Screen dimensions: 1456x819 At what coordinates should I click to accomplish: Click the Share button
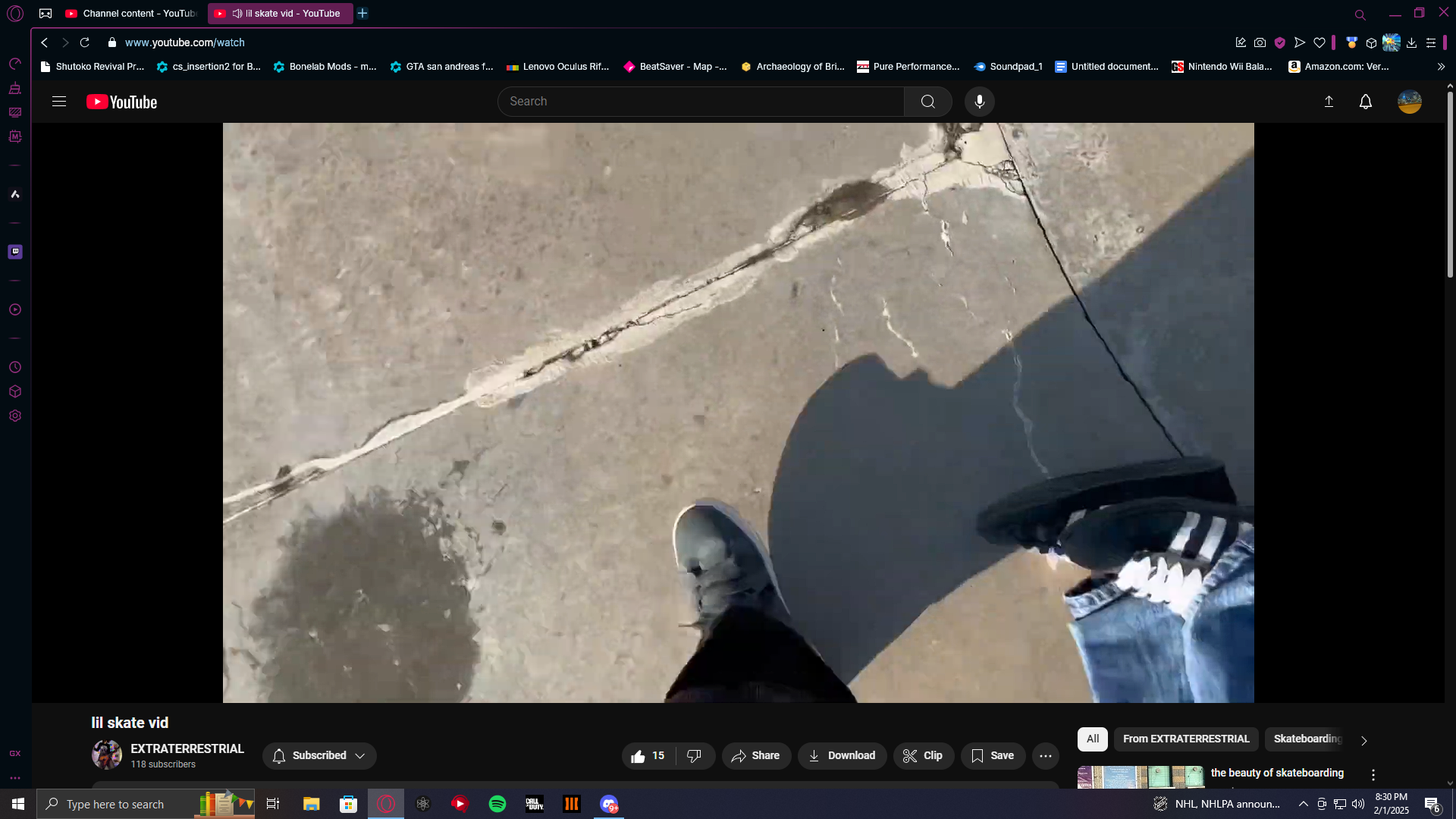pos(755,756)
